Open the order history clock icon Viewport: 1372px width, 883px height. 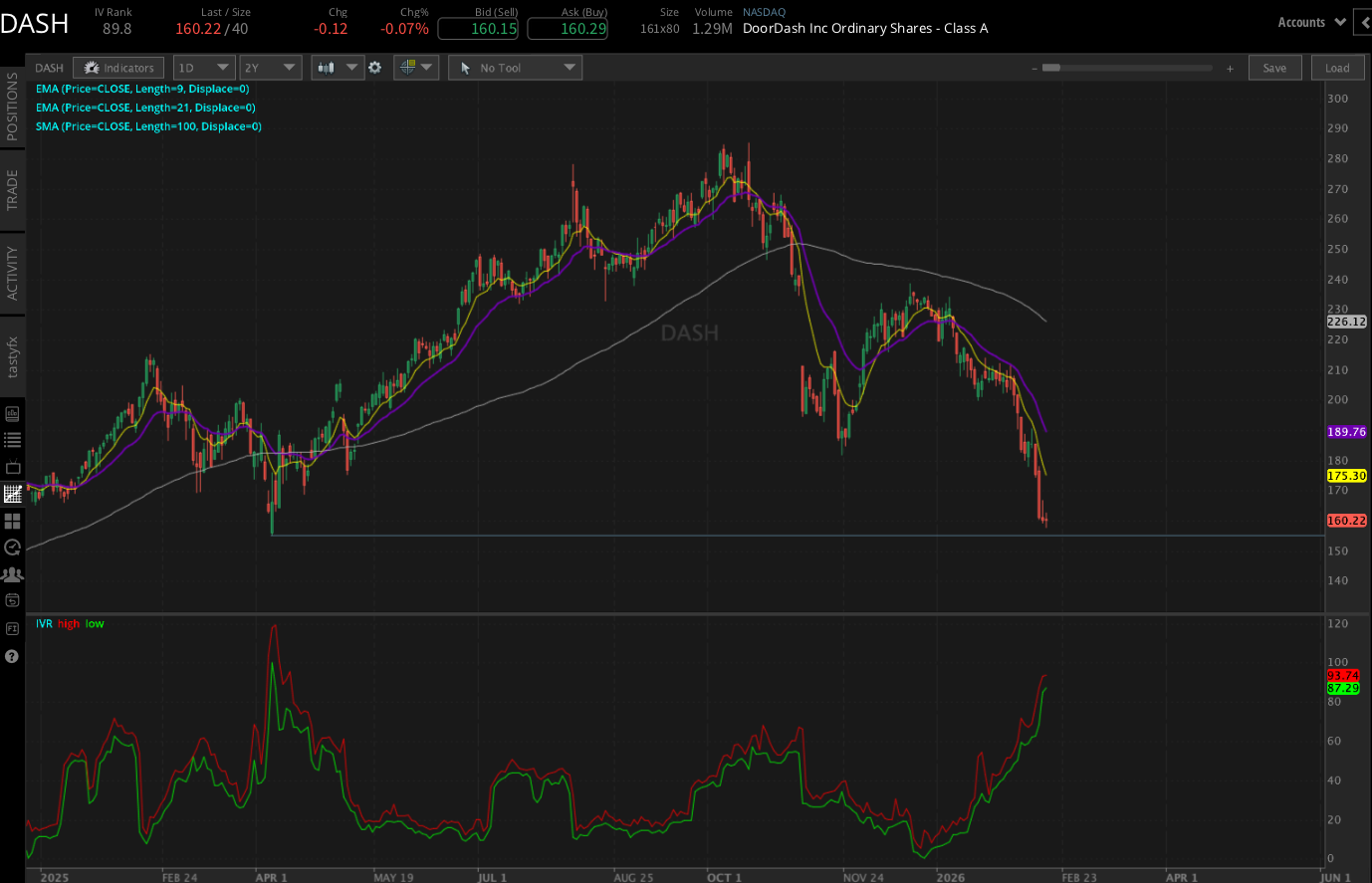tap(13, 548)
